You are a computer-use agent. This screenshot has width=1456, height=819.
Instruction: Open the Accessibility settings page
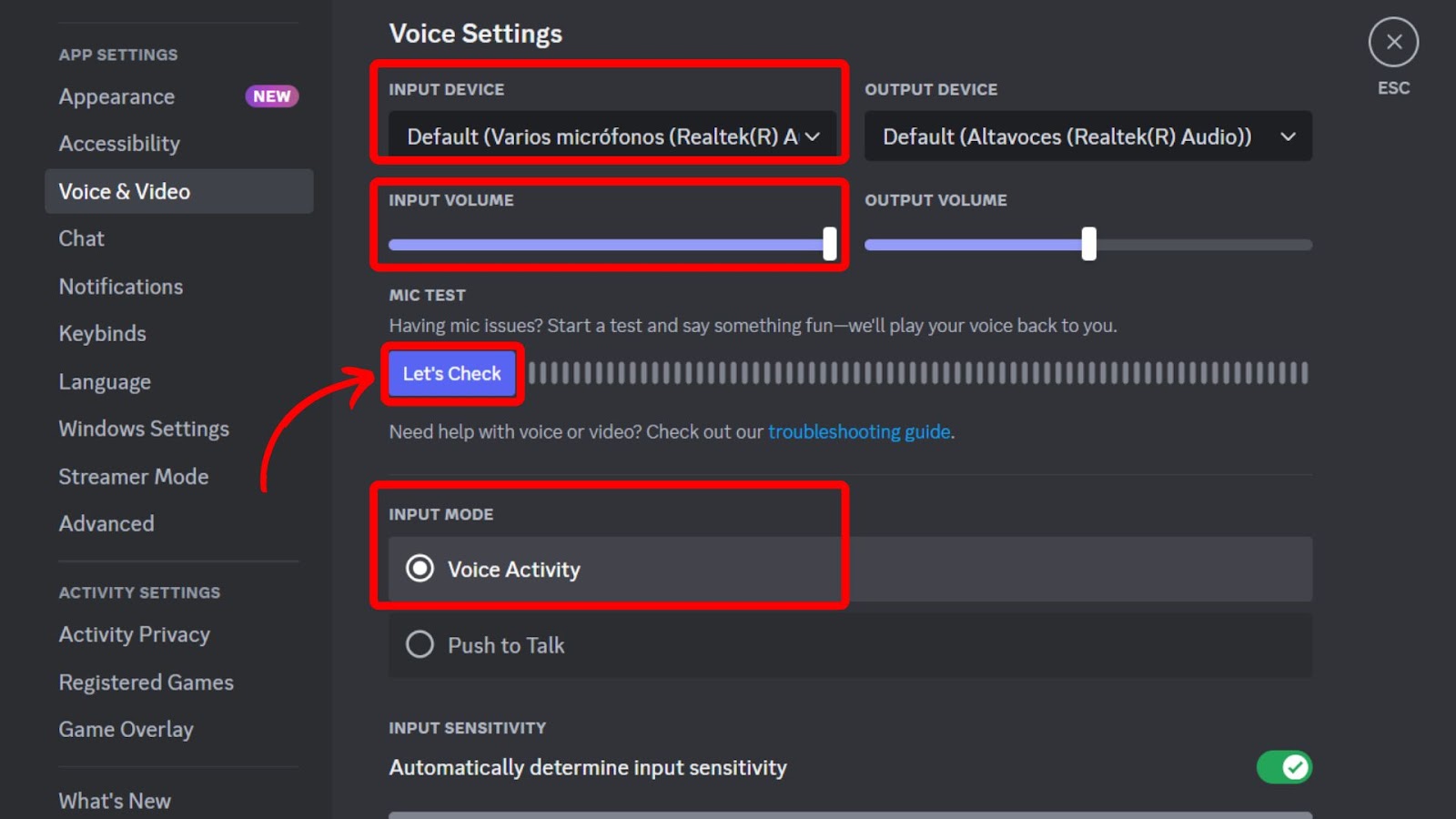click(x=119, y=144)
